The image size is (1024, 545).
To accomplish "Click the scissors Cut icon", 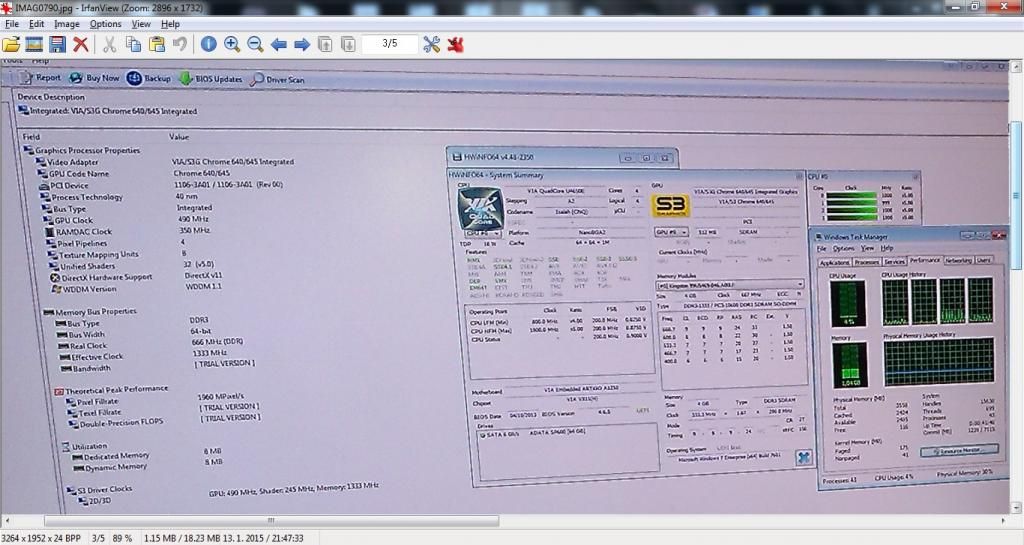I will [110, 44].
